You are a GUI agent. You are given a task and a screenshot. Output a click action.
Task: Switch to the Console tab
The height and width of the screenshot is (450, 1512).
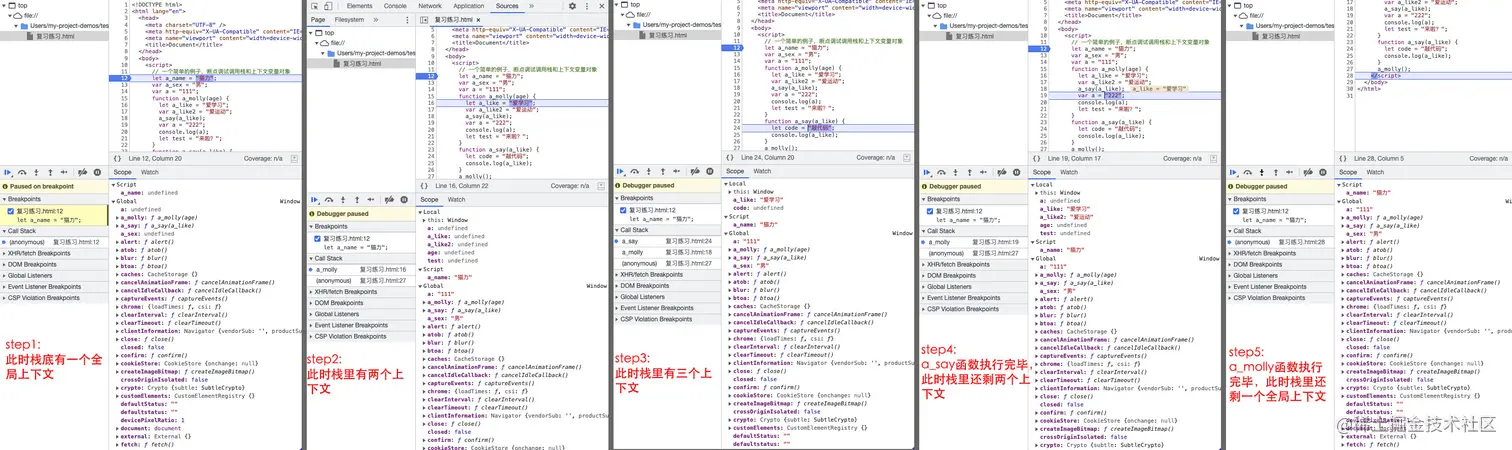coord(395,6)
